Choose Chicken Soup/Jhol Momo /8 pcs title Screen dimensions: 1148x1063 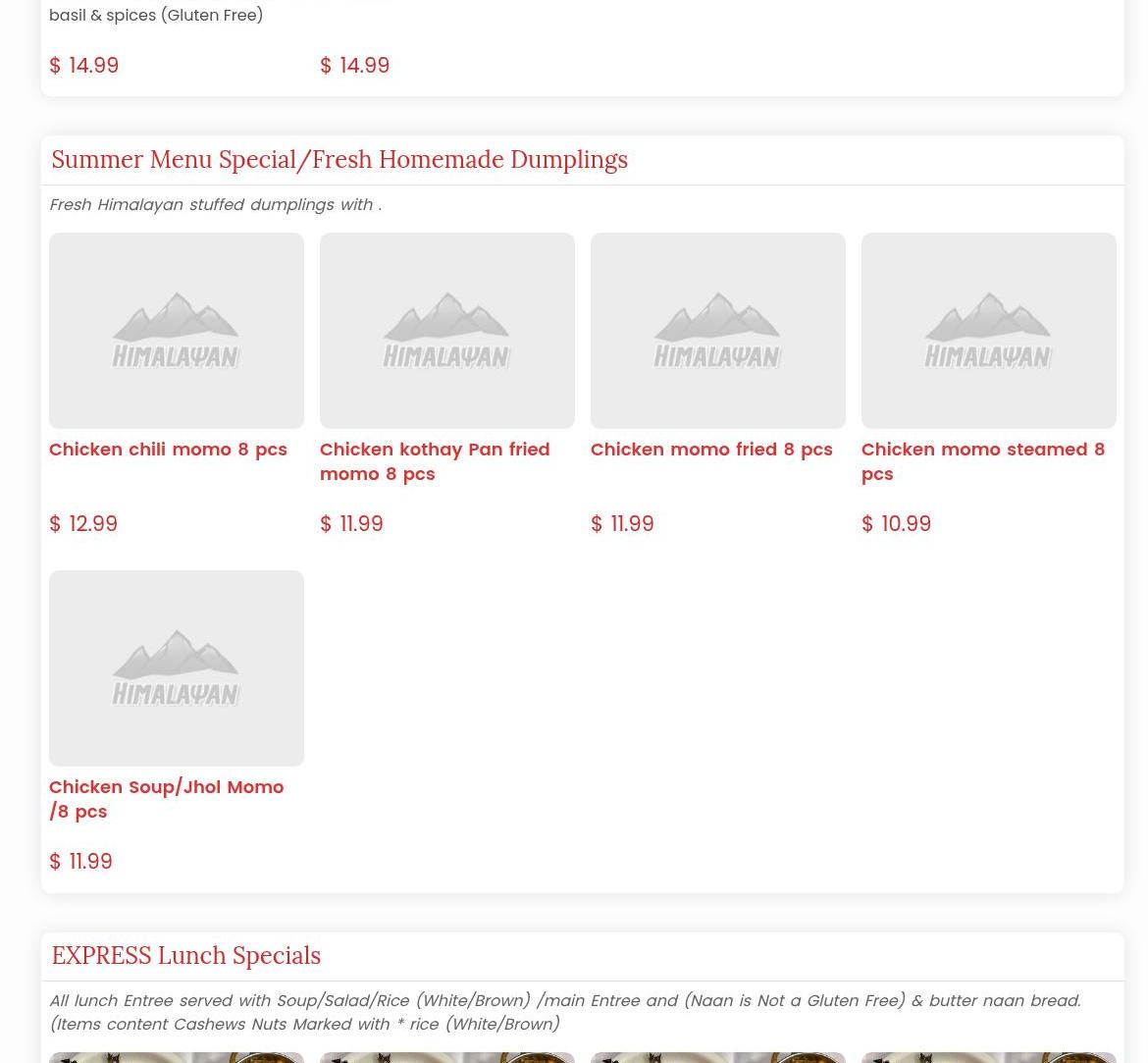[x=166, y=799]
